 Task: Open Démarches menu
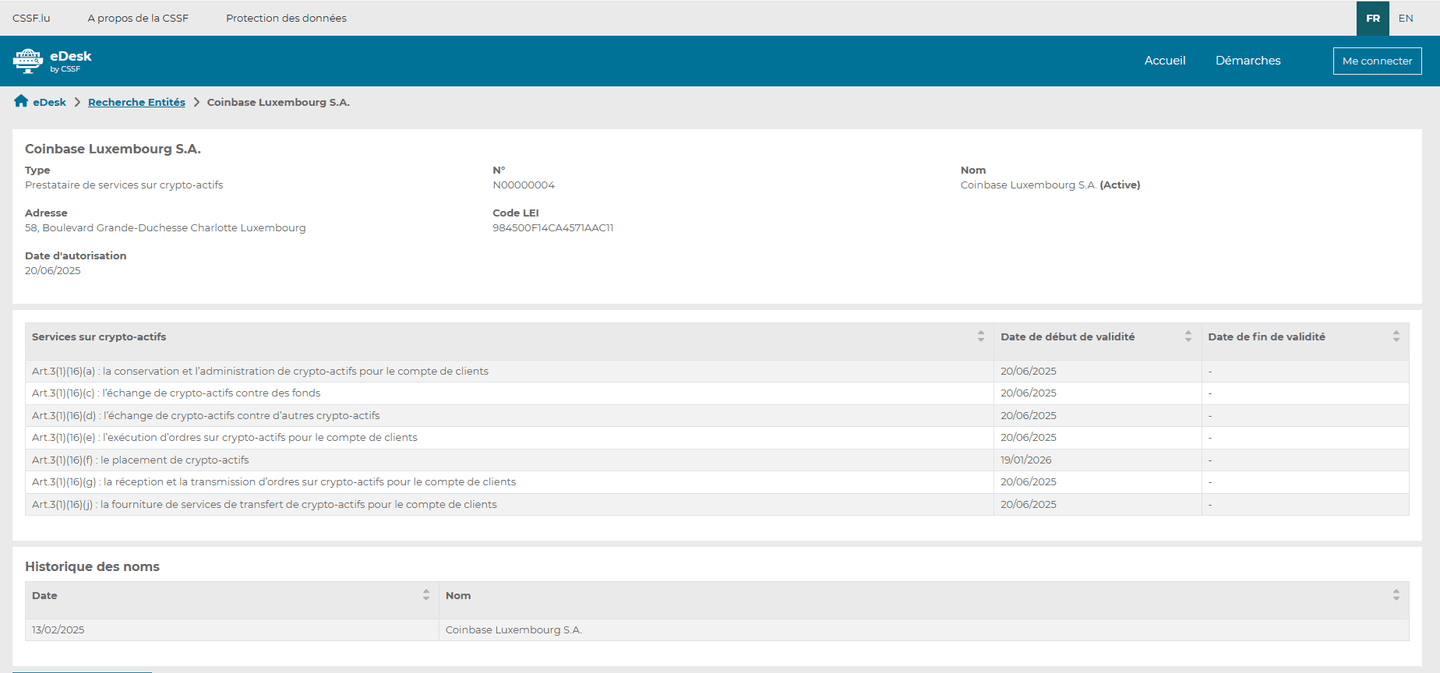[1248, 61]
